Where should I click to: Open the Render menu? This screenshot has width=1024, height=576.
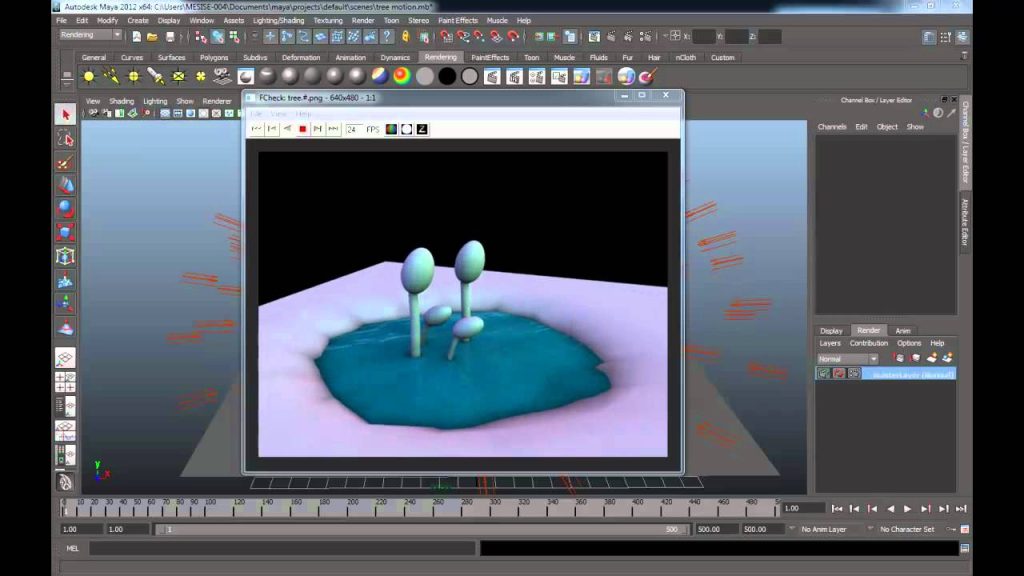click(x=363, y=20)
